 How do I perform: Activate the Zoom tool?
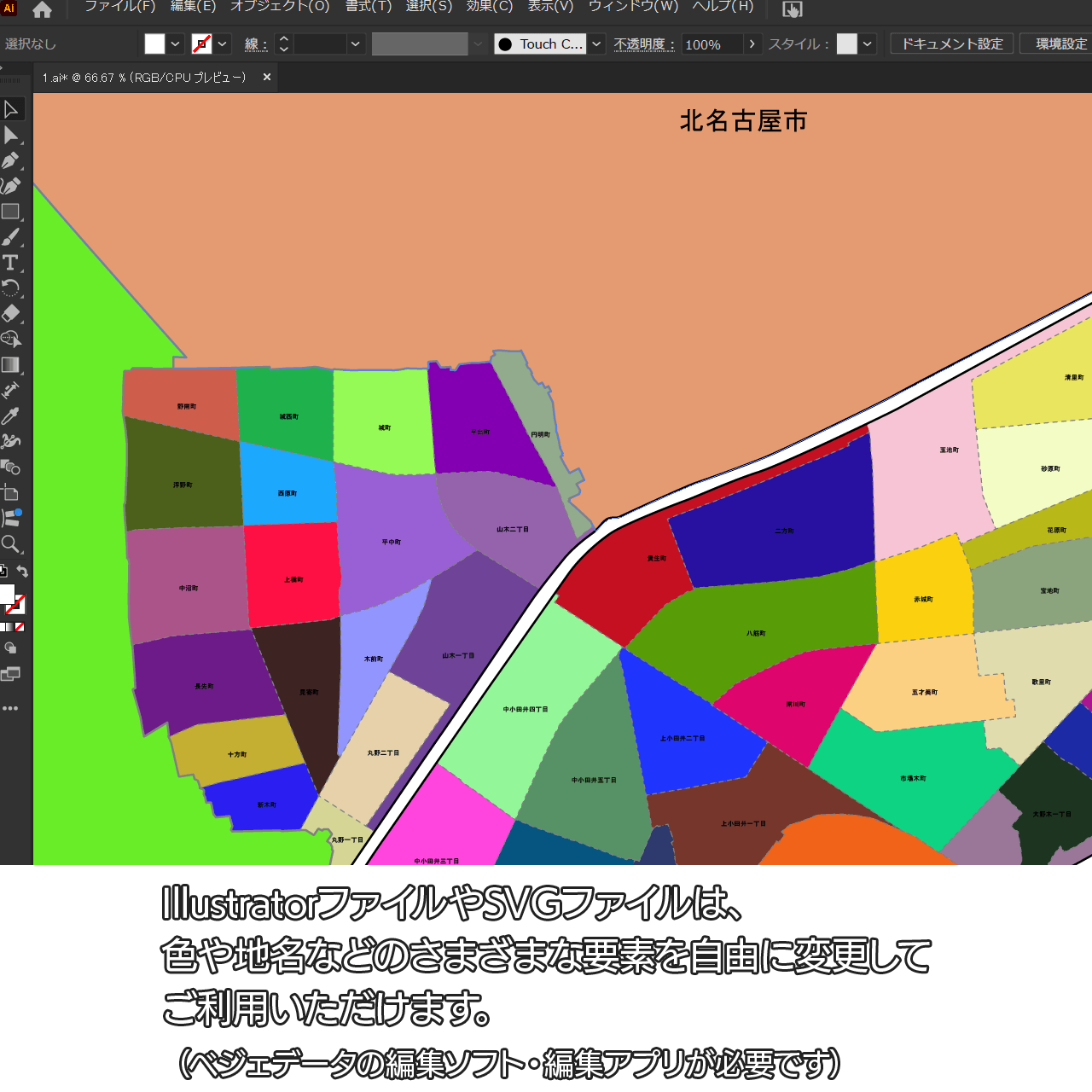click(x=11, y=544)
